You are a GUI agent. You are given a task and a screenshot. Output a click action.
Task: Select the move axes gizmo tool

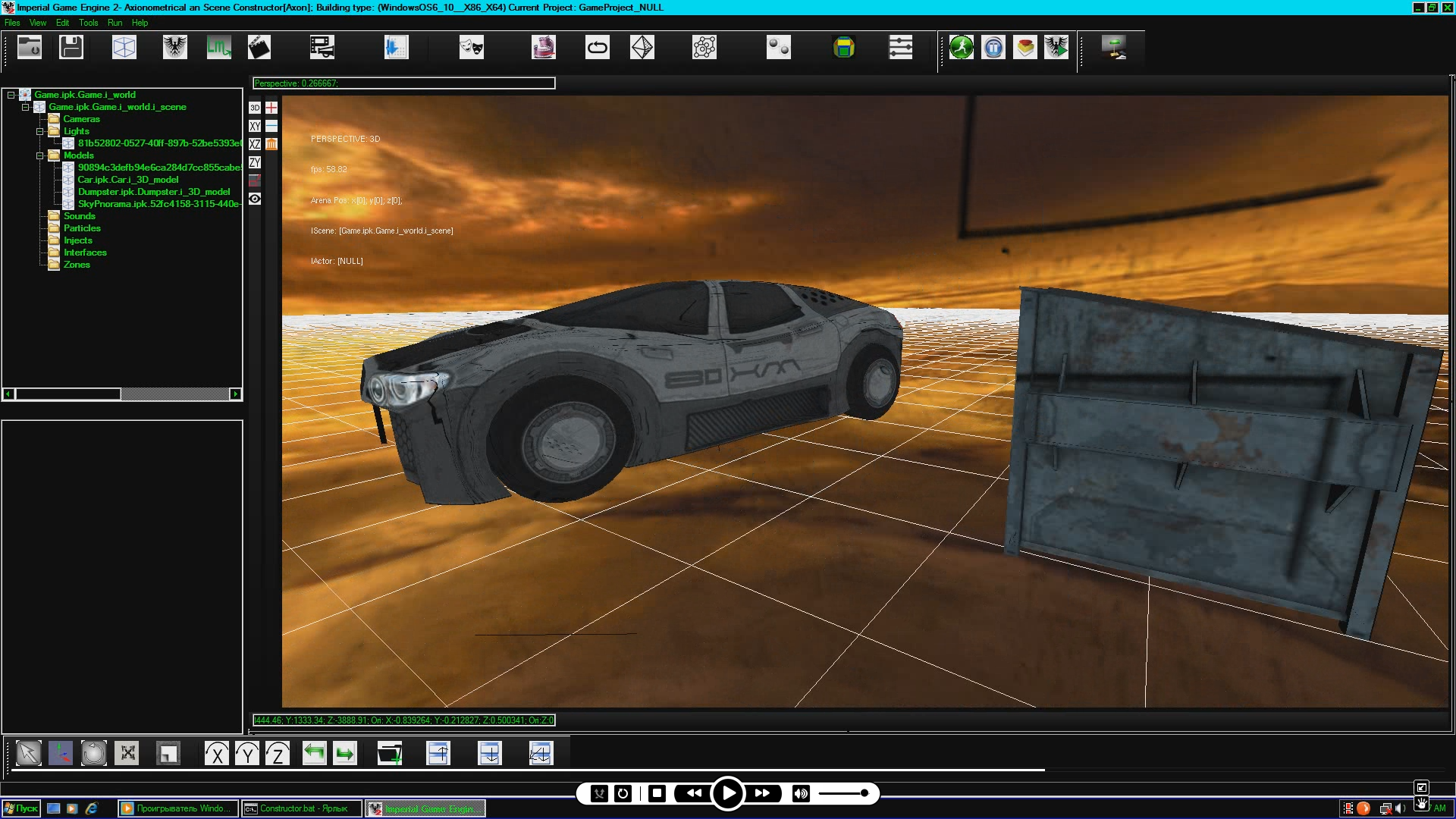tap(61, 753)
